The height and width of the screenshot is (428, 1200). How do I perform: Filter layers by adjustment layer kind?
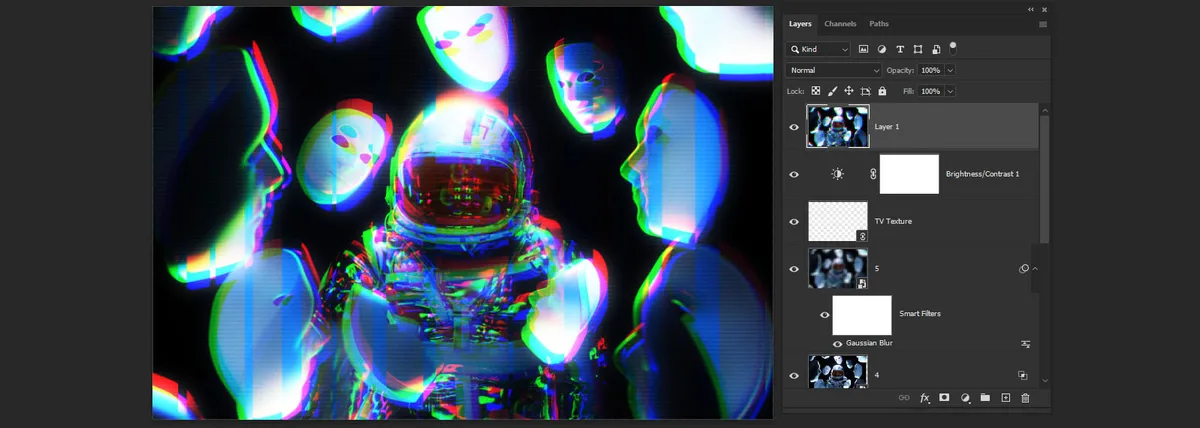pyautogui.click(x=881, y=49)
